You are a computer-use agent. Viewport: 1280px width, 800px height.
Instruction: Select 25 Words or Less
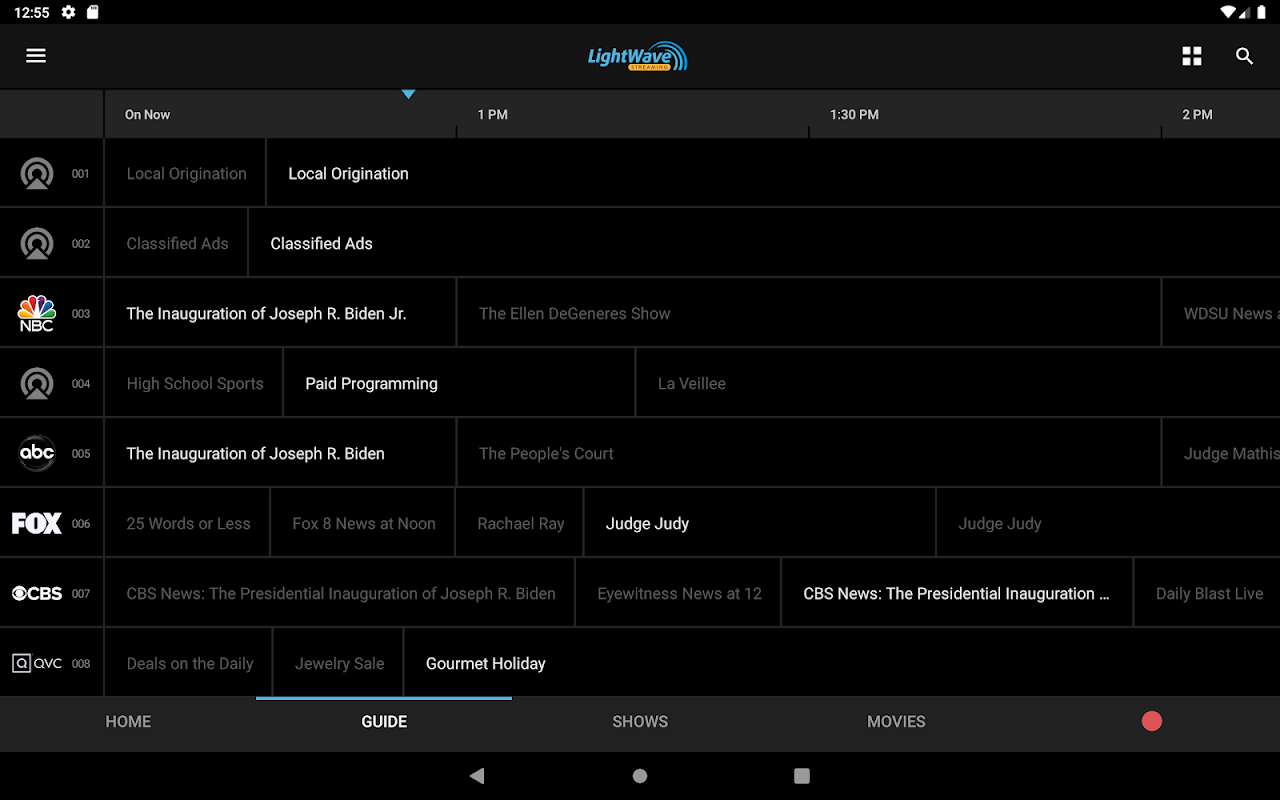pyautogui.click(x=187, y=524)
